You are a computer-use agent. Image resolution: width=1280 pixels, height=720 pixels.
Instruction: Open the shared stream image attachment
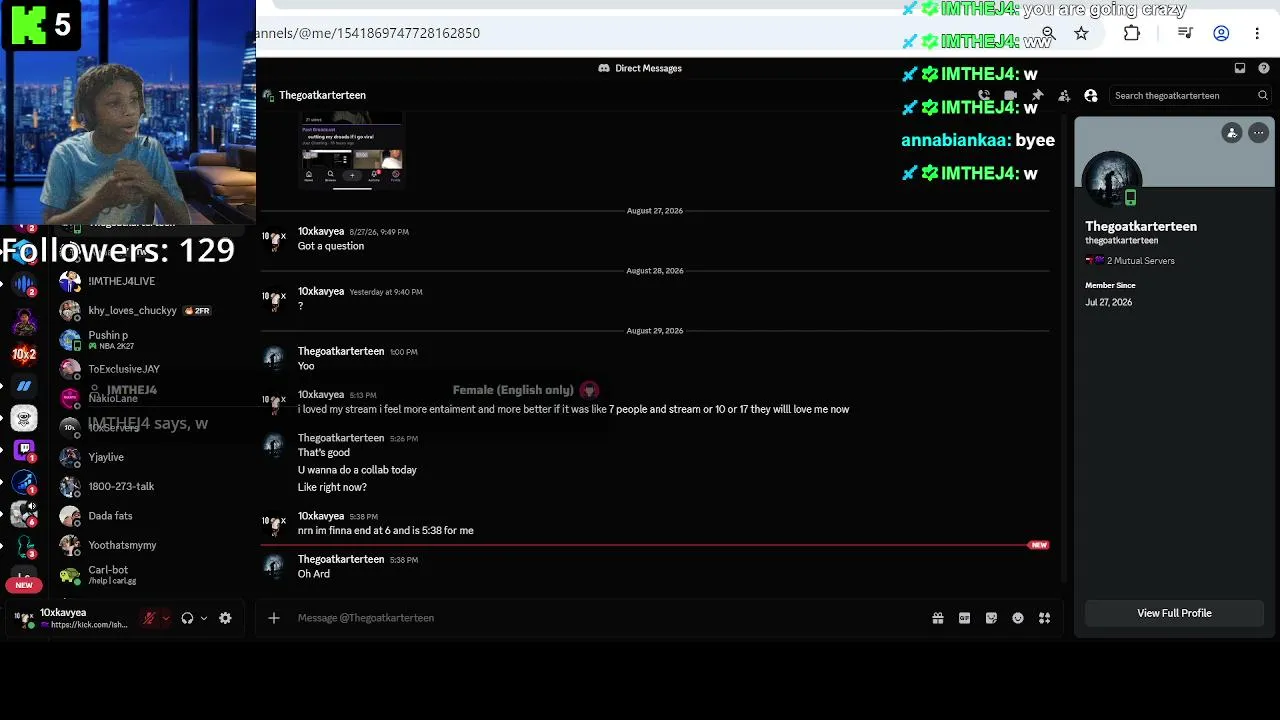tap(351, 150)
